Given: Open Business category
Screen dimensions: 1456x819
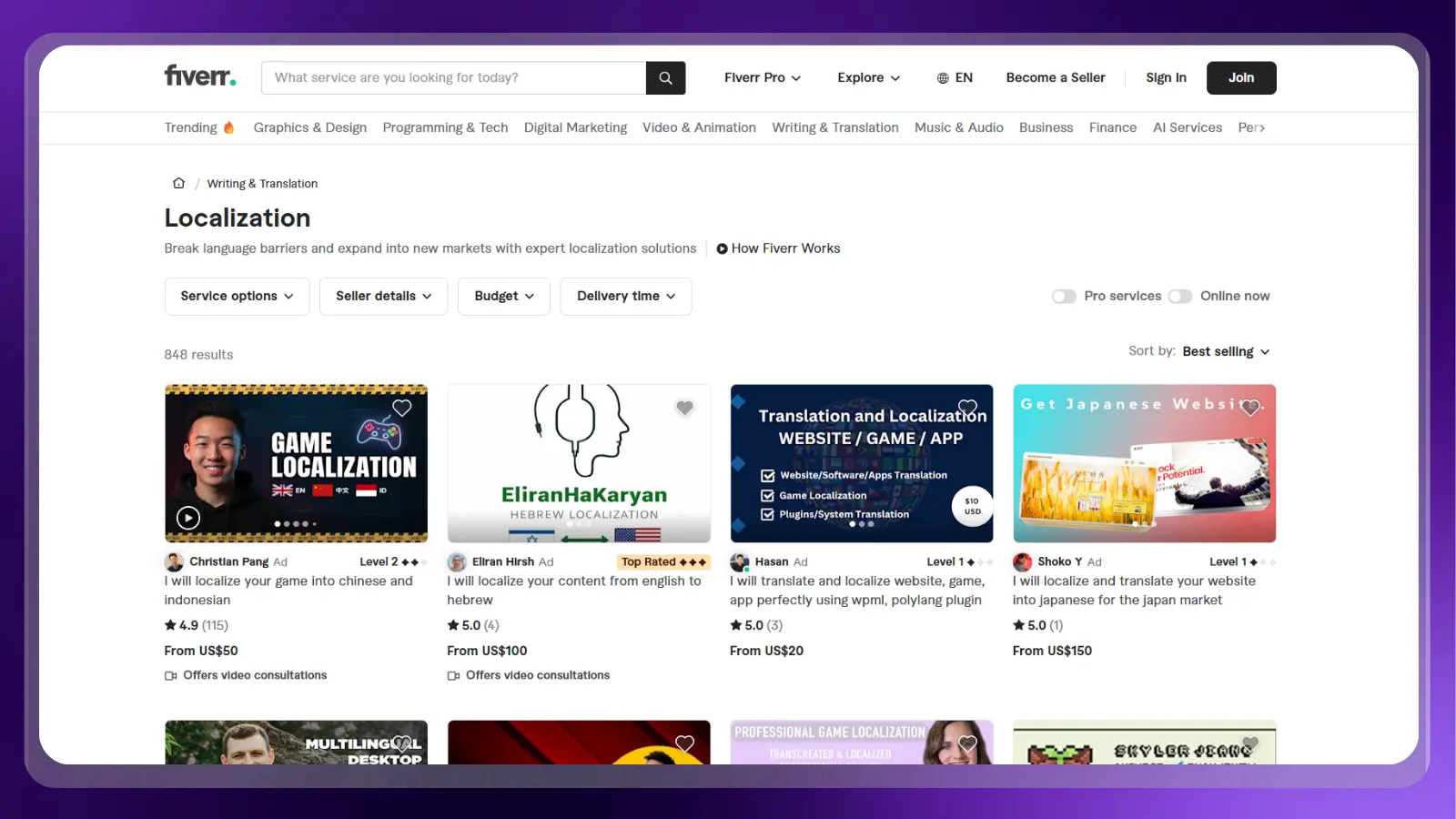Looking at the screenshot, I should point(1046,127).
